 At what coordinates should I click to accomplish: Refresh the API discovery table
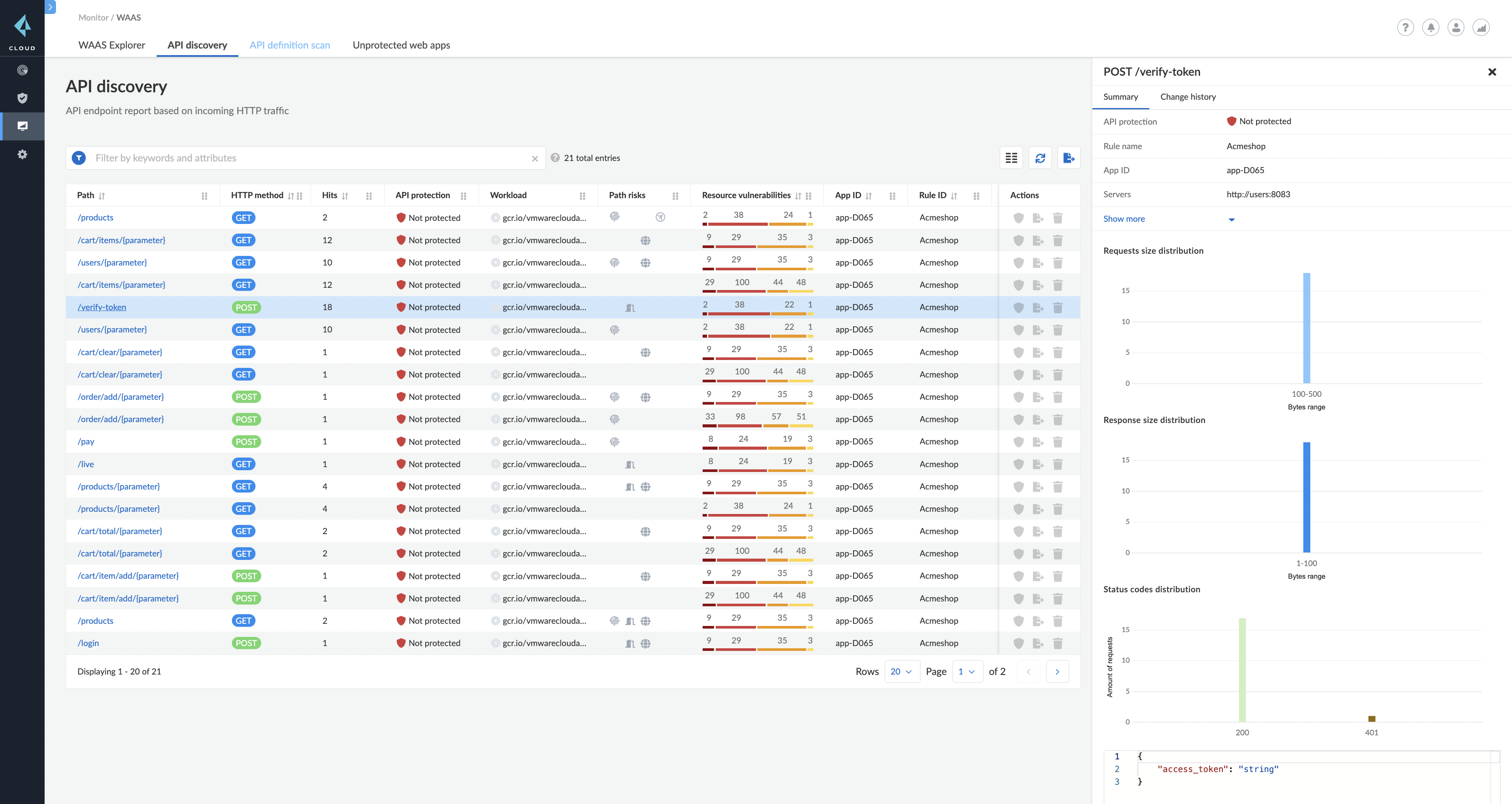tap(1040, 158)
